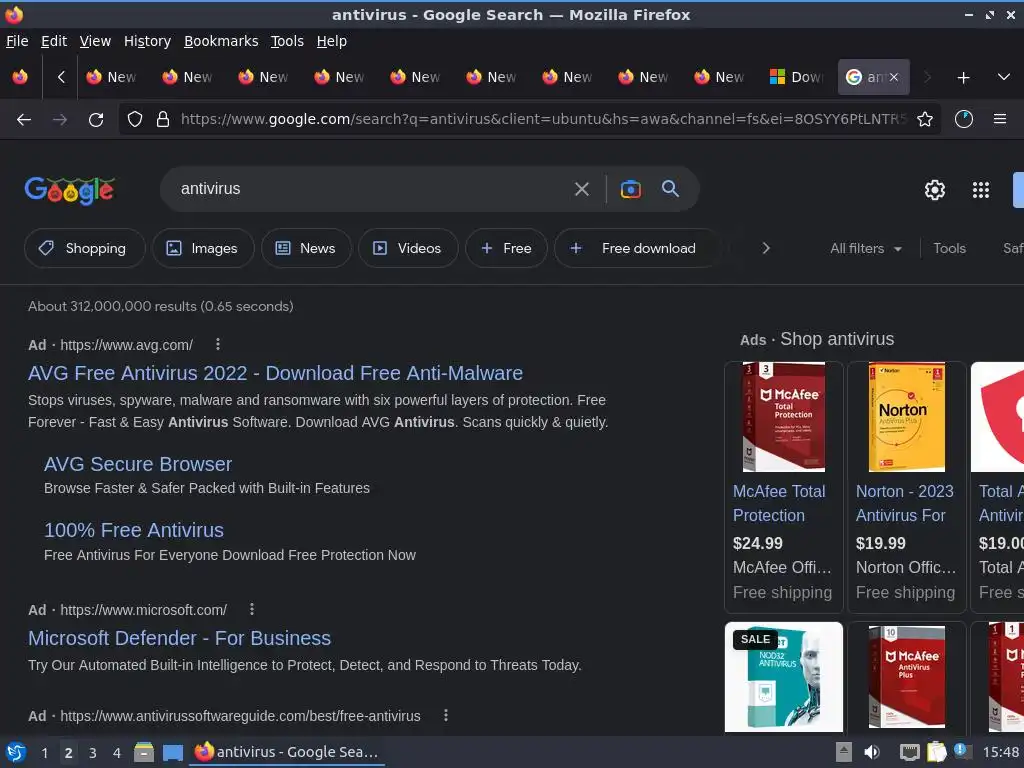This screenshot has height=768, width=1024.
Task: Open the Tools search options
Action: 950,249
